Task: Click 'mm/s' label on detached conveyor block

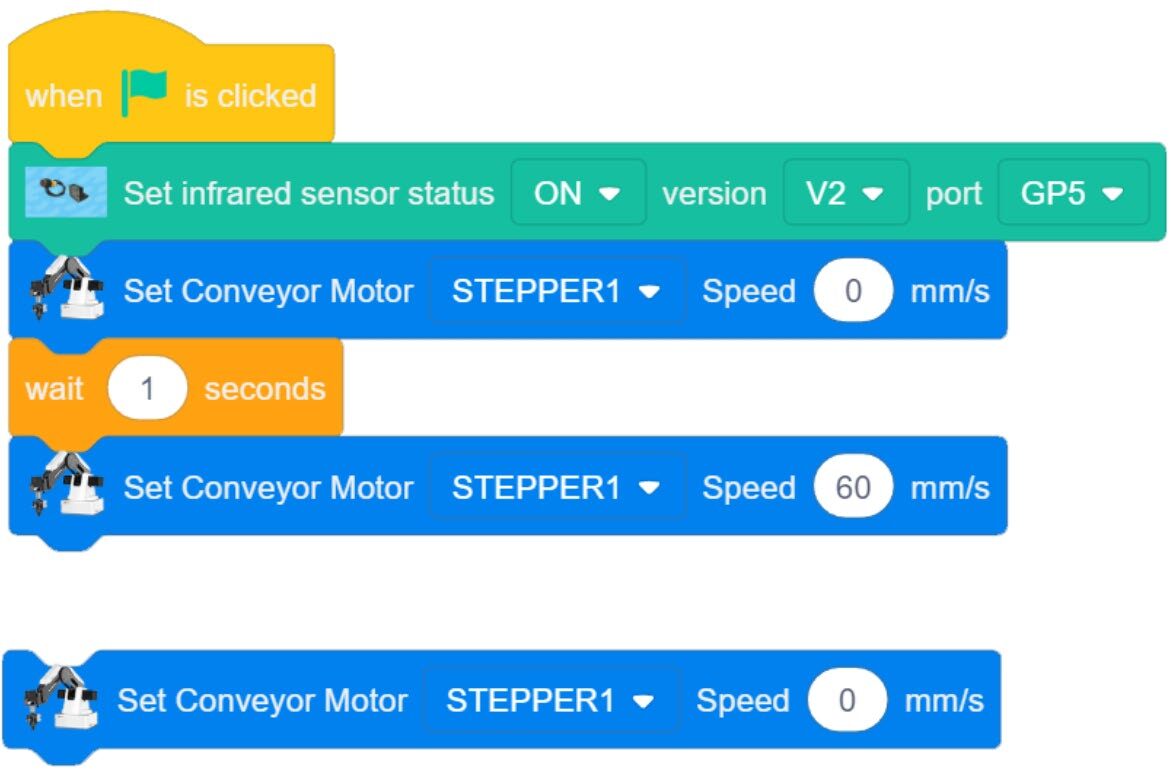Action: [944, 701]
